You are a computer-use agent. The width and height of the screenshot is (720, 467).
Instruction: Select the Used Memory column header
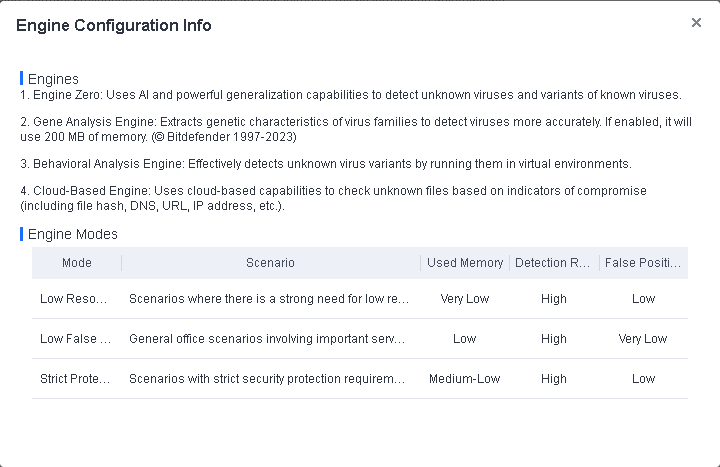465,263
